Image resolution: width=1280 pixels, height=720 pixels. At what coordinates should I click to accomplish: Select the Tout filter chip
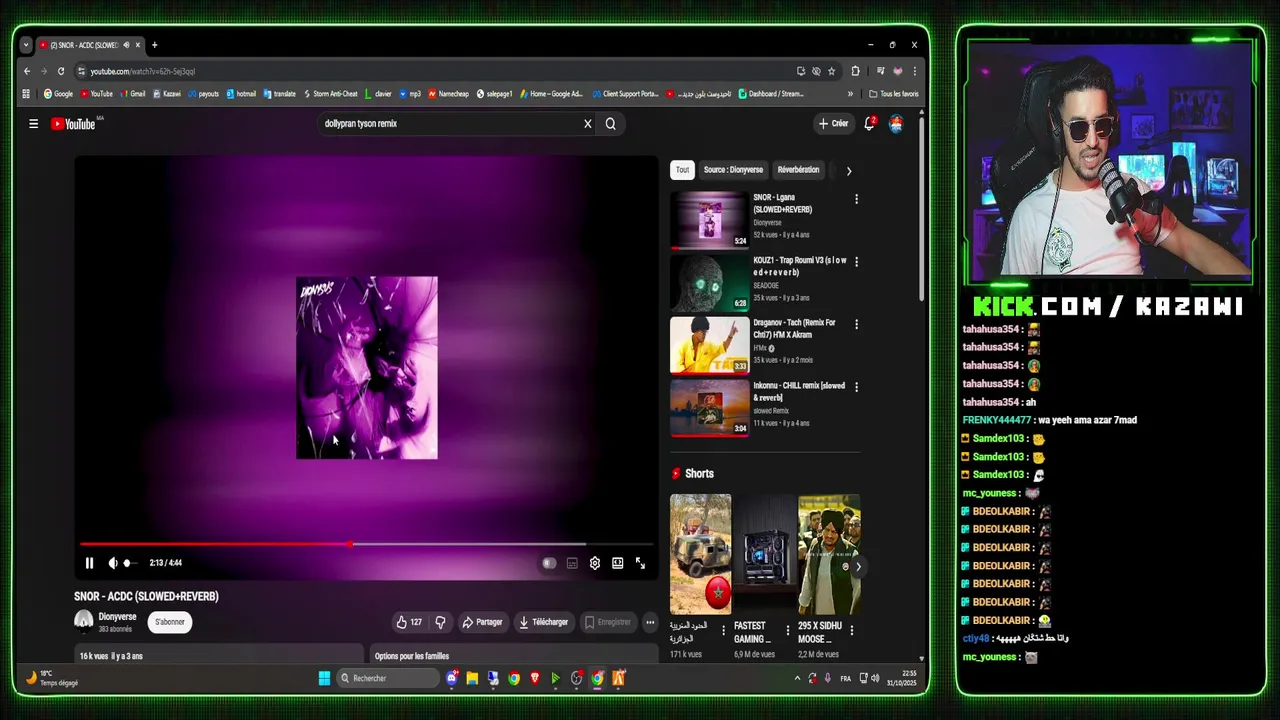pyautogui.click(x=682, y=170)
